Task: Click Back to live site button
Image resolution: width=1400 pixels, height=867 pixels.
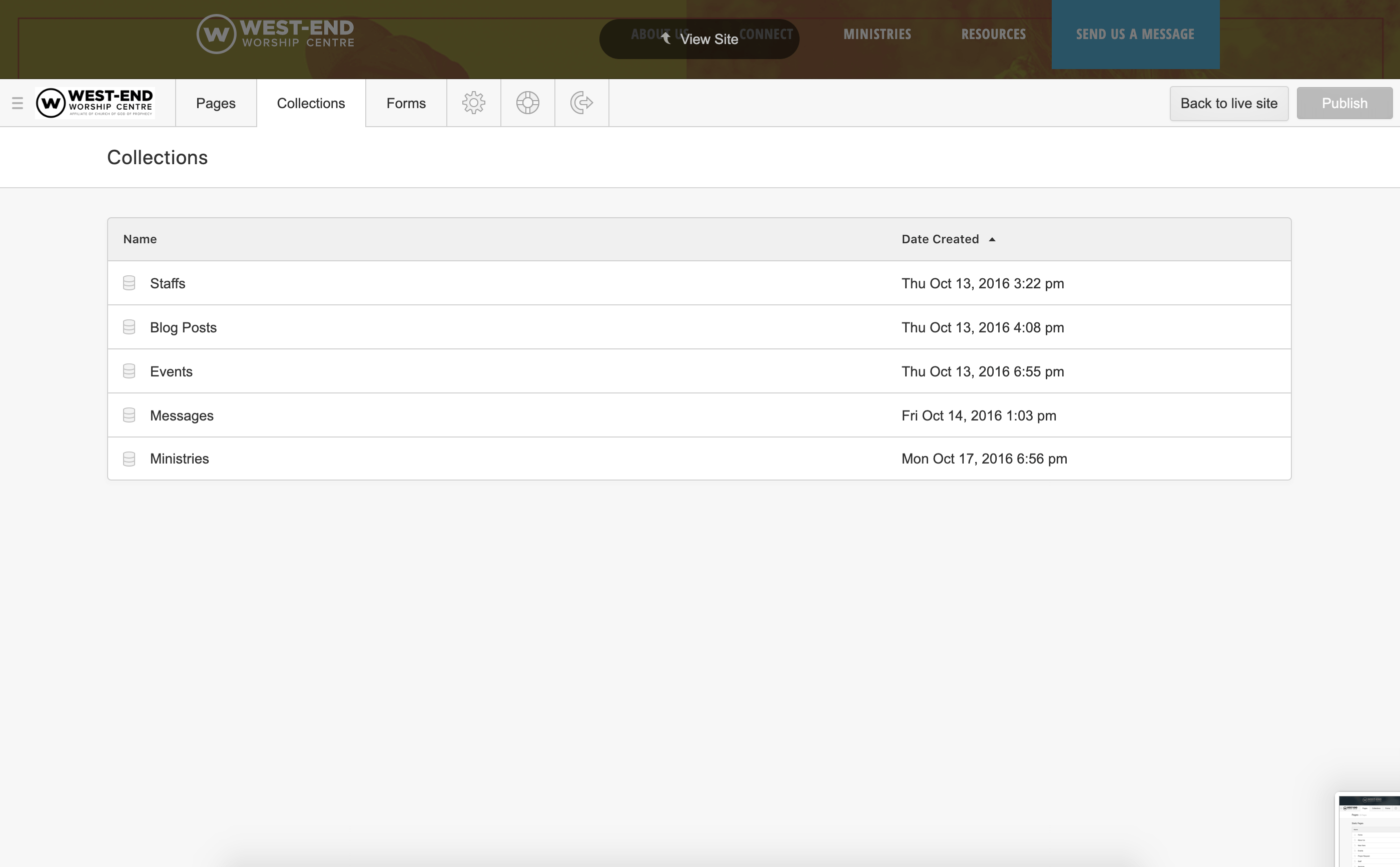Action: 1229,104
